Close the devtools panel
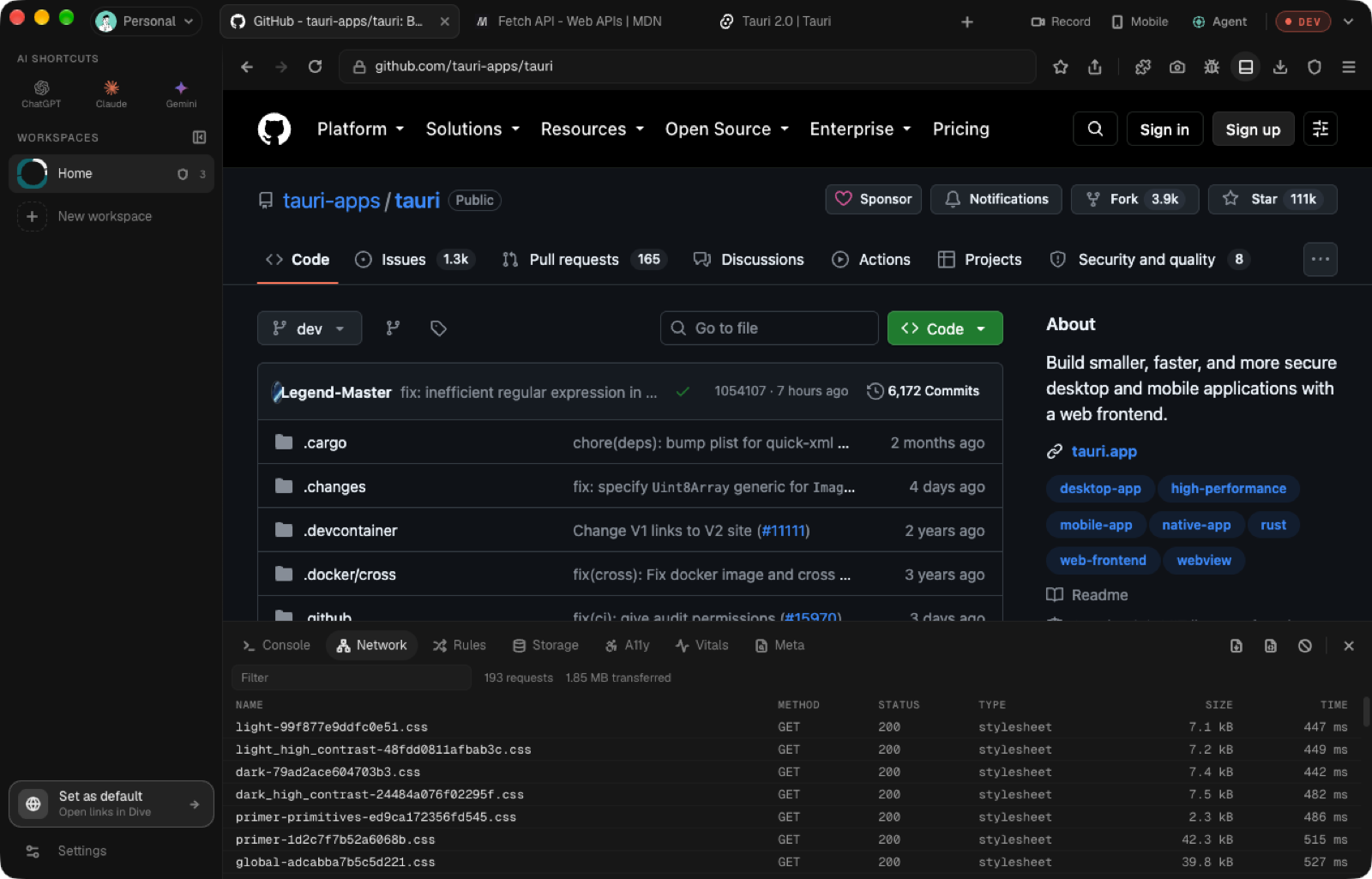The image size is (1372, 879). click(1349, 646)
